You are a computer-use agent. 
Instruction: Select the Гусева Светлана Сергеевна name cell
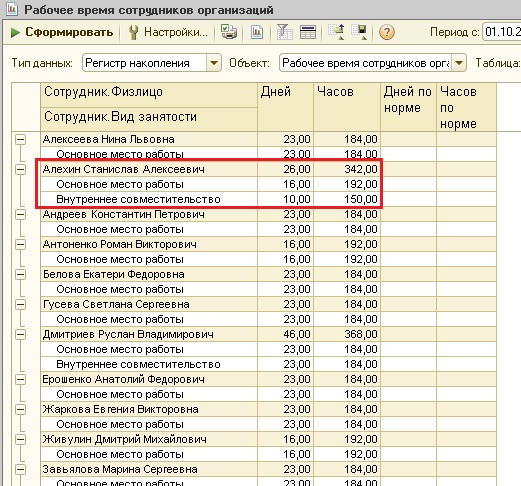149,304
